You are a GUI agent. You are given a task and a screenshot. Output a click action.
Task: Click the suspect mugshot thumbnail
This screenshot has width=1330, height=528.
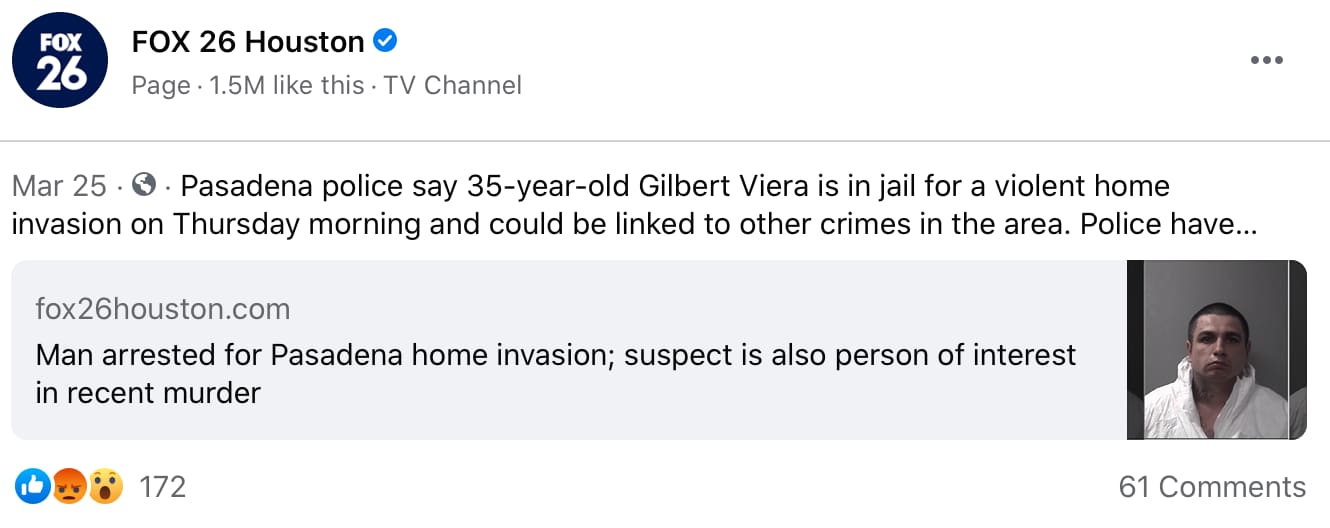click(x=1216, y=350)
